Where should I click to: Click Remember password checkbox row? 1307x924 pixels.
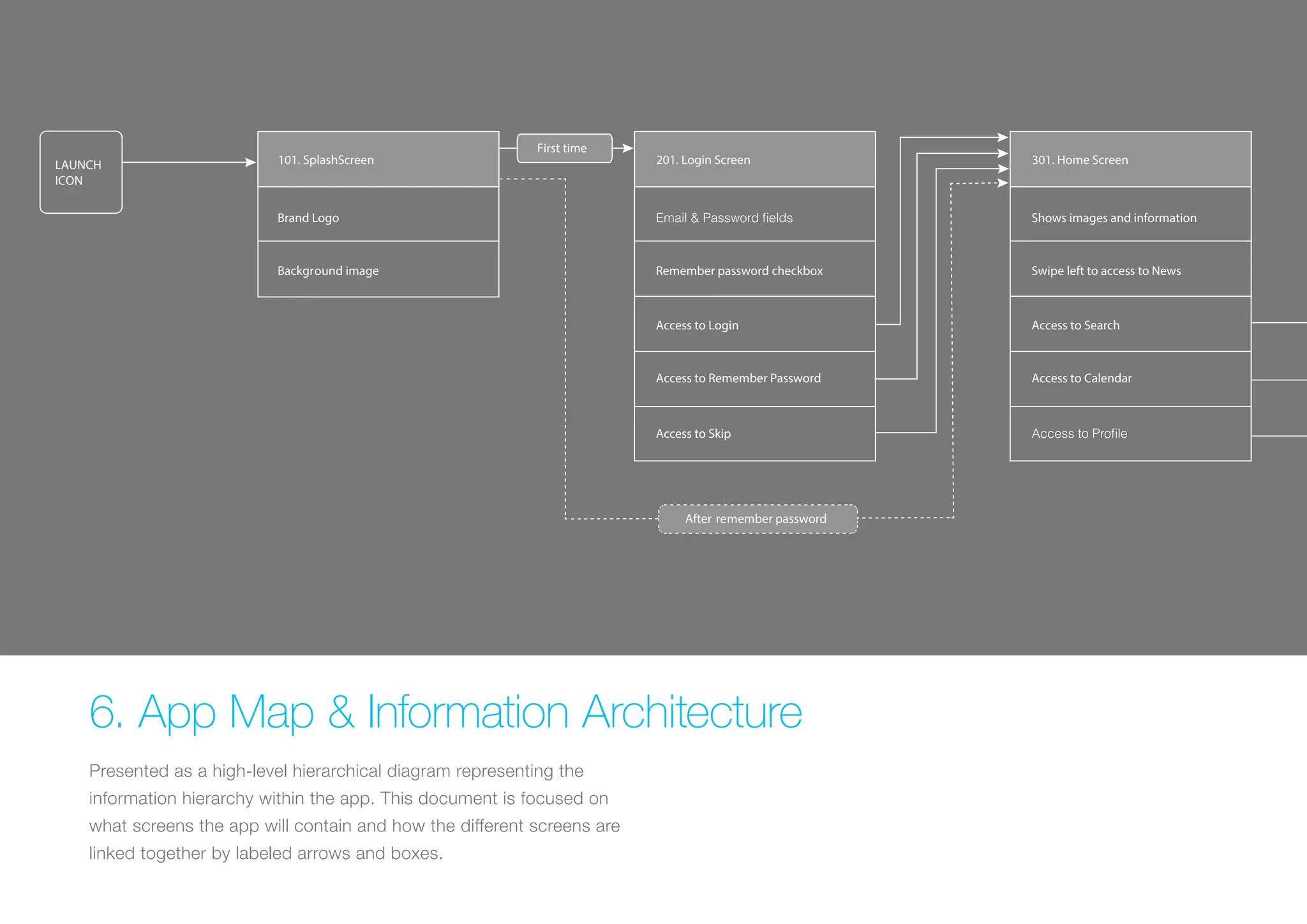point(754,269)
